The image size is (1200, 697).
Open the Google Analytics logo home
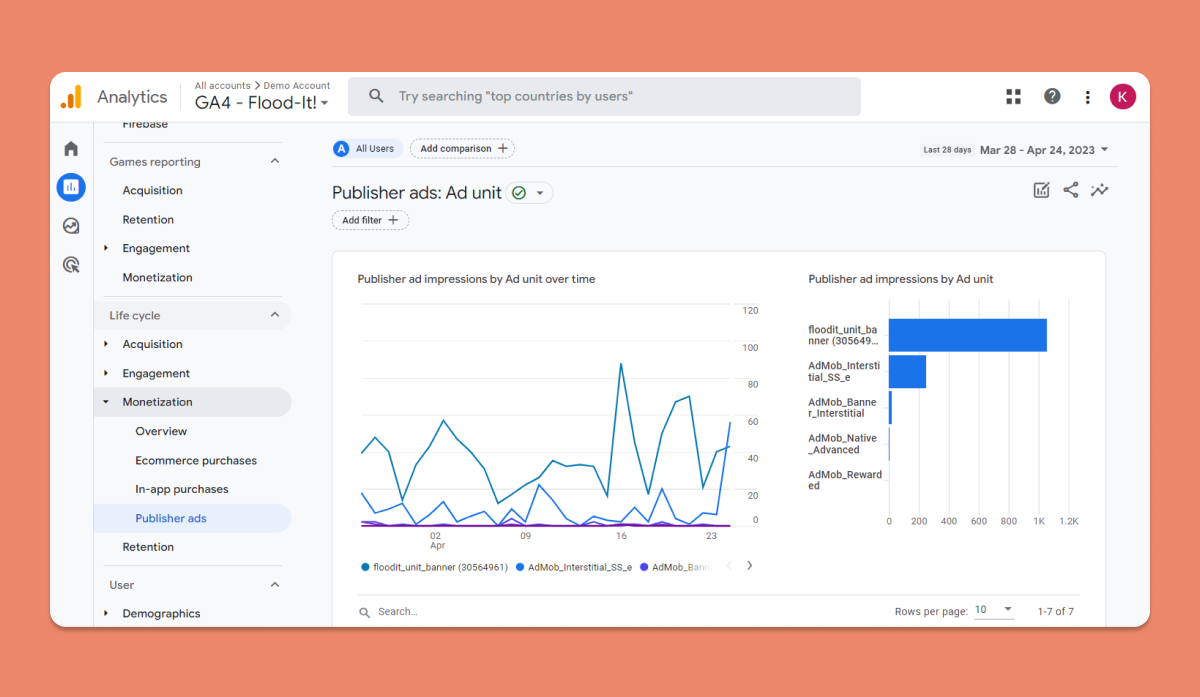[x=71, y=97]
